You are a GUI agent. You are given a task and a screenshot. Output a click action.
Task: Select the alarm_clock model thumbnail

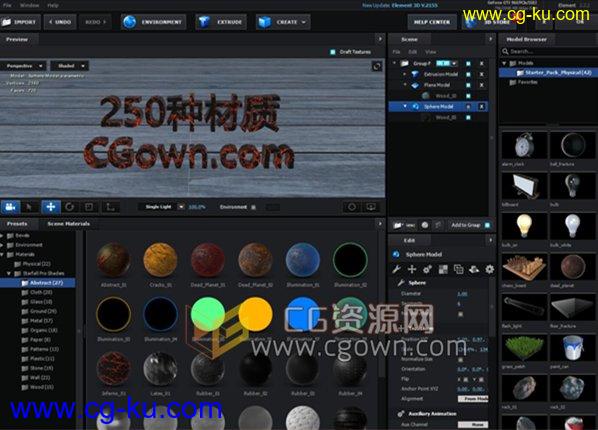pyautogui.click(x=524, y=145)
